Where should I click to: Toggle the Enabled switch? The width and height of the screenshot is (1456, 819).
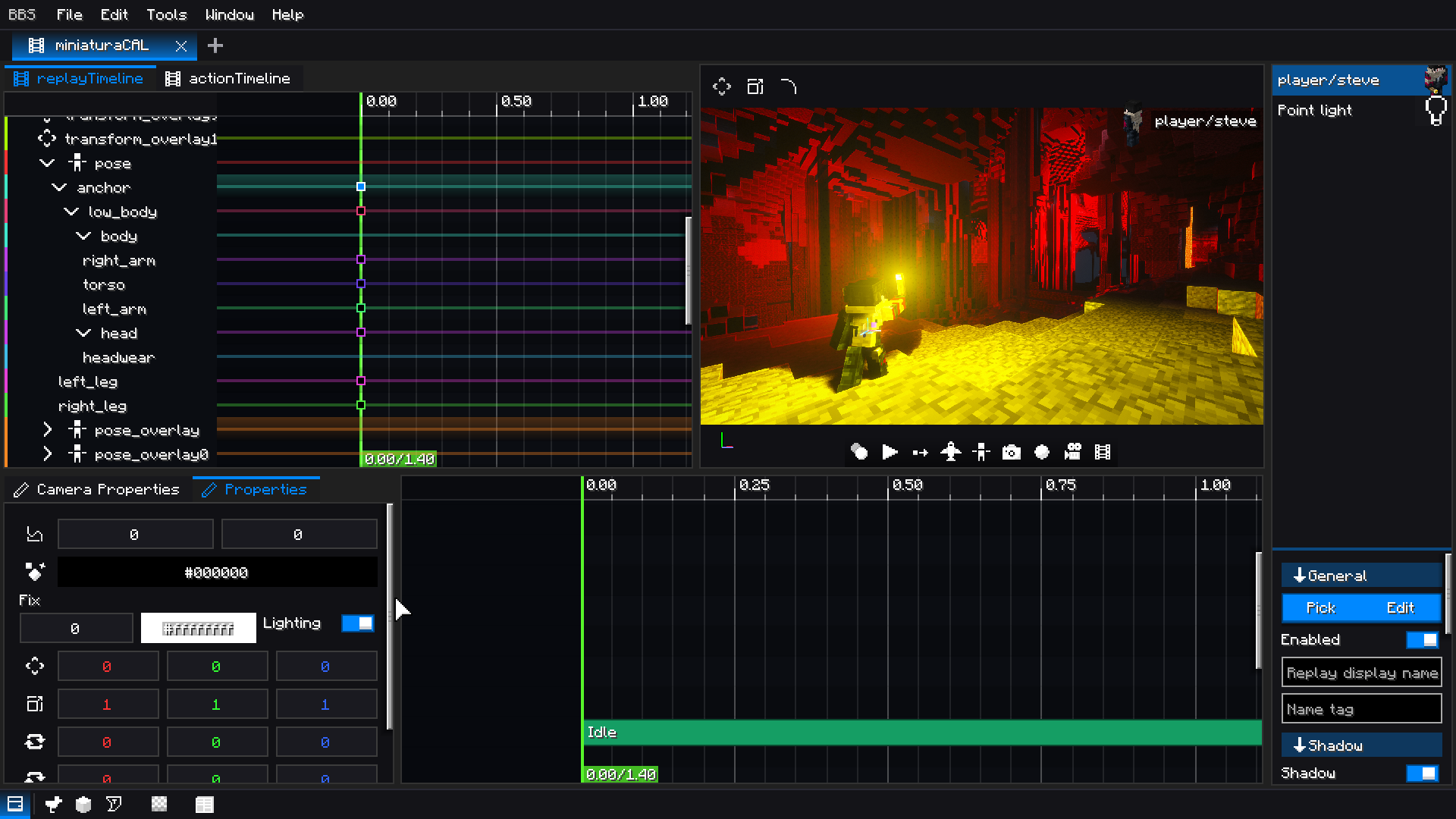[1422, 640]
